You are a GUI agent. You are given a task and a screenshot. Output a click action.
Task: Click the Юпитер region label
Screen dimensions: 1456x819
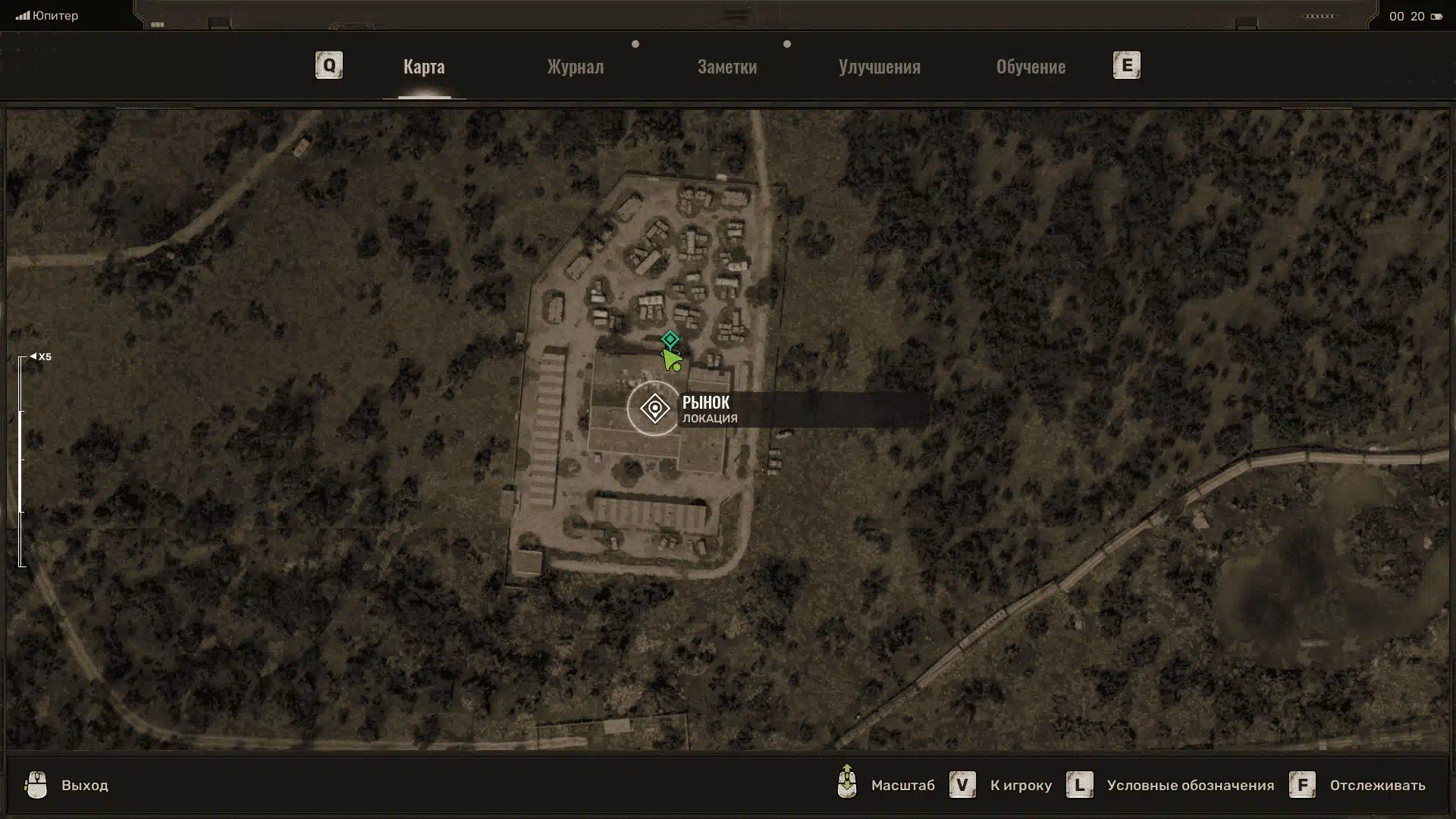click(55, 16)
